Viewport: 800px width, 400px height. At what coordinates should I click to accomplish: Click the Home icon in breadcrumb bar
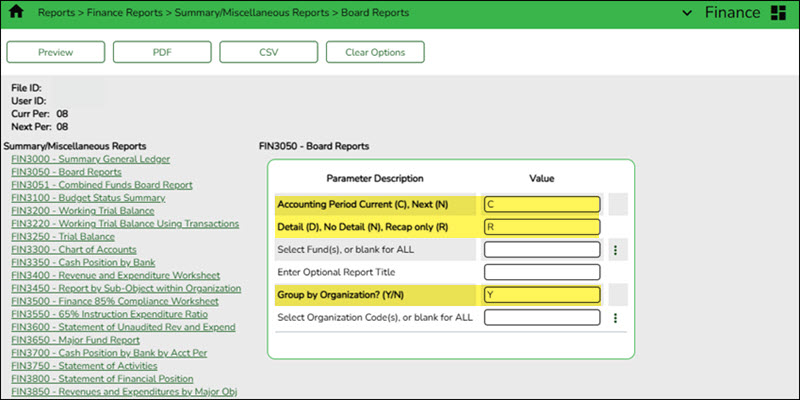(x=16, y=13)
